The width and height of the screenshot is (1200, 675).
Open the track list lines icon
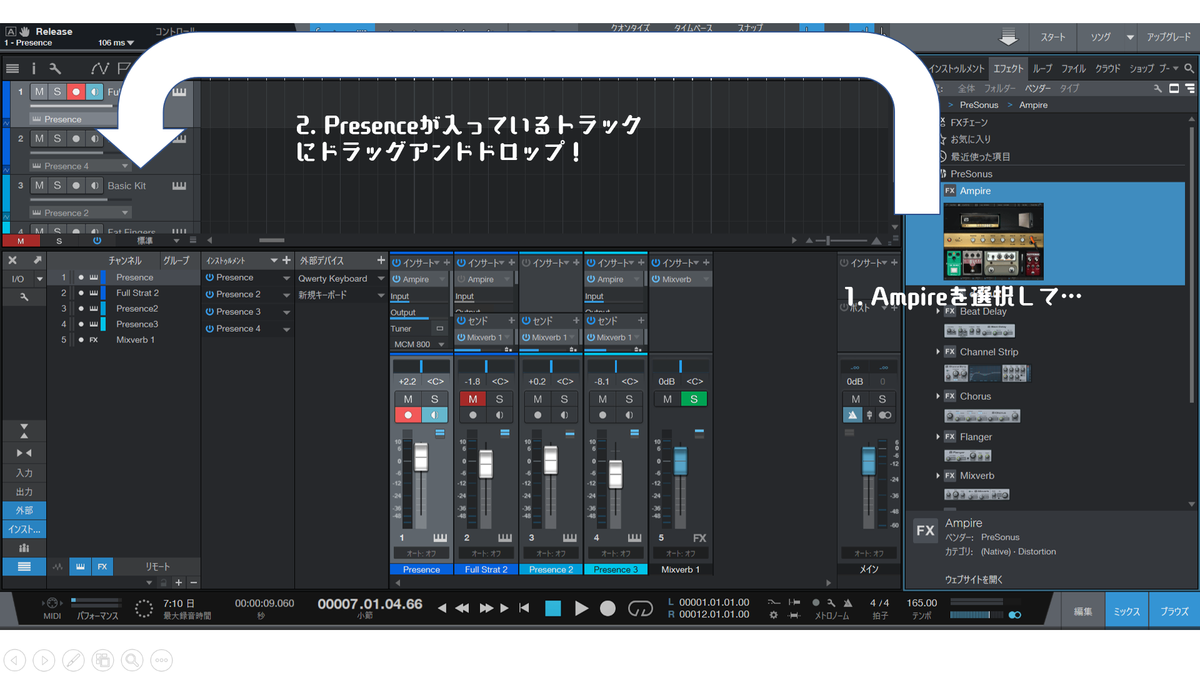13,68
